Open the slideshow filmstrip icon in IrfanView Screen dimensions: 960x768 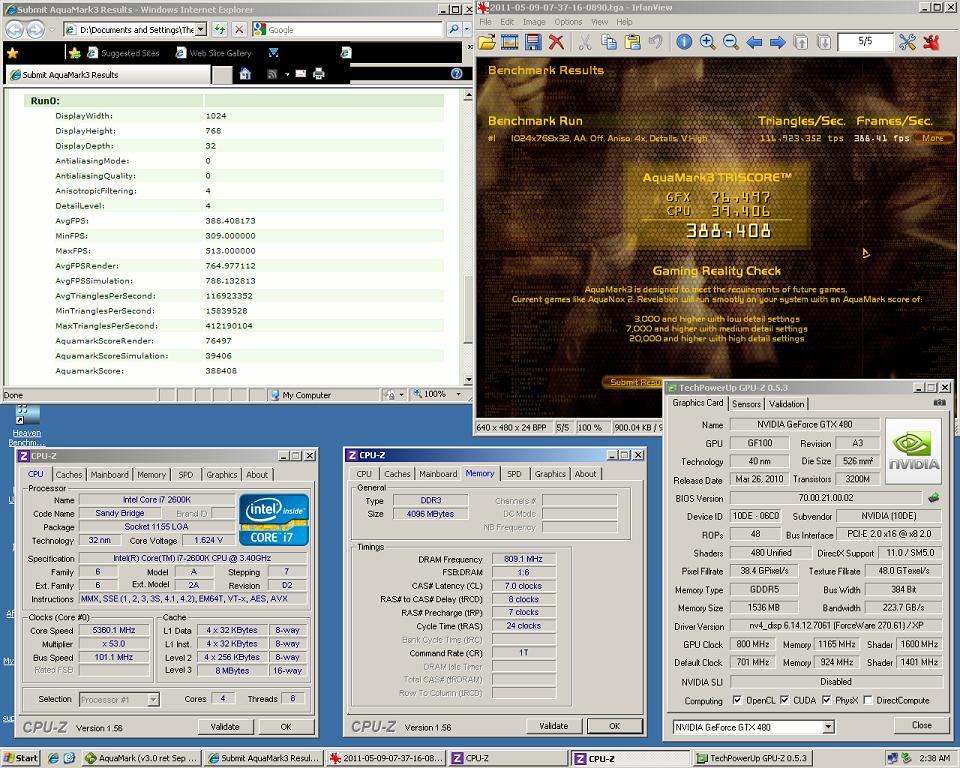coord(509,42)
